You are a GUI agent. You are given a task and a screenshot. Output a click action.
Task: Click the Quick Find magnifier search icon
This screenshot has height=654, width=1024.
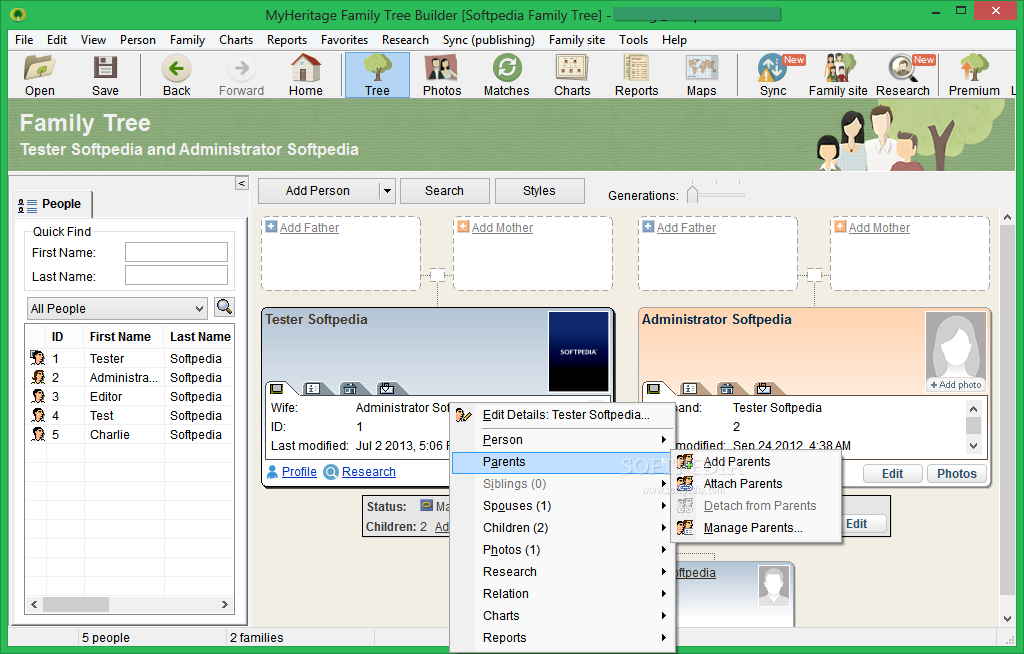pos(224,307)
